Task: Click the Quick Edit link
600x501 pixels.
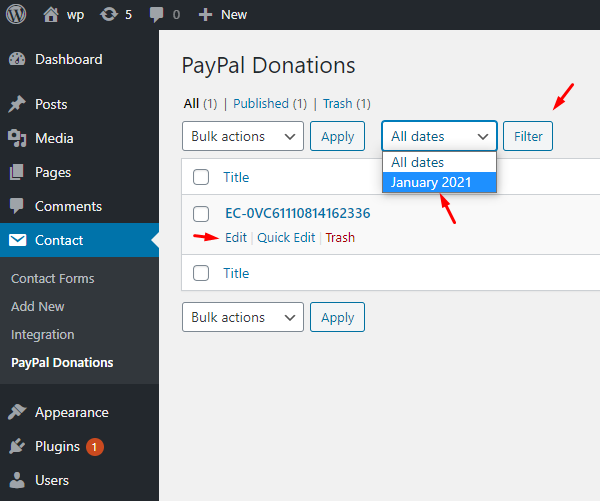Action: (x=286, y=238)
